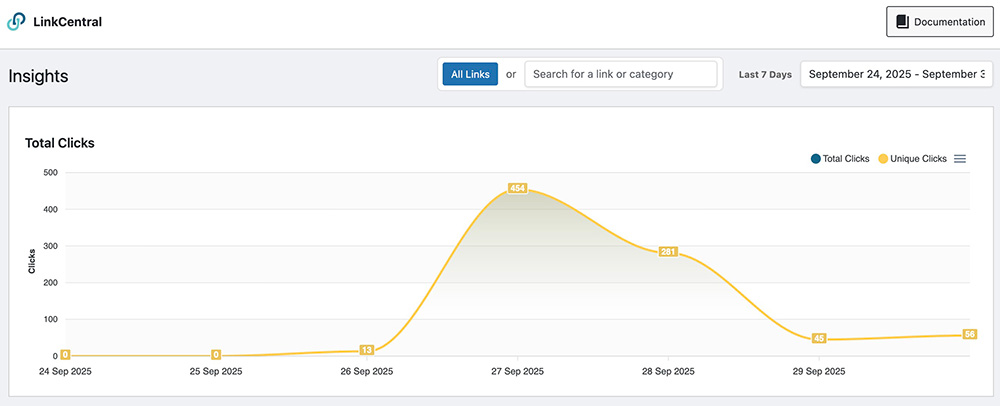Click the LinkCentral chain-link logo icon
Image resolution: width=1000 pixels, height=406 pixels.
17,21
